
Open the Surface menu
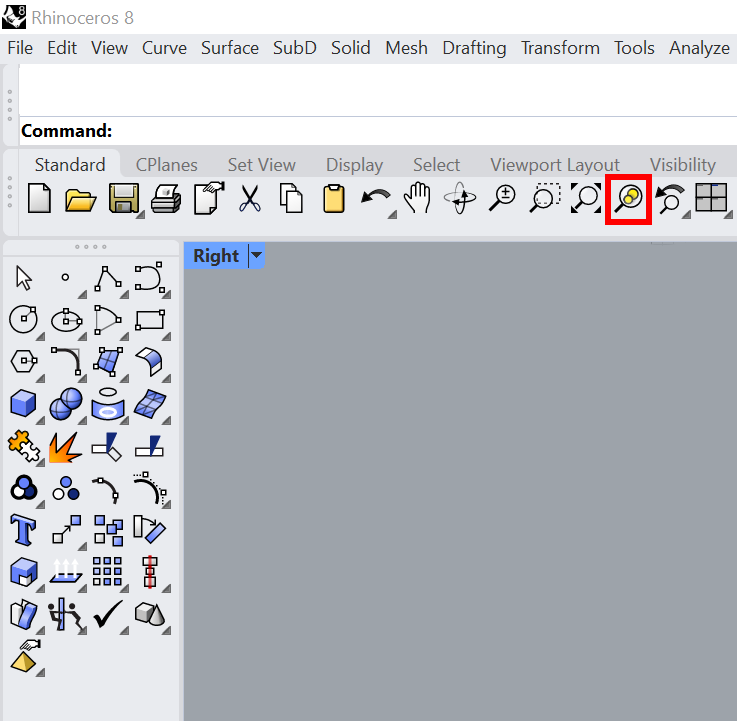229,48
